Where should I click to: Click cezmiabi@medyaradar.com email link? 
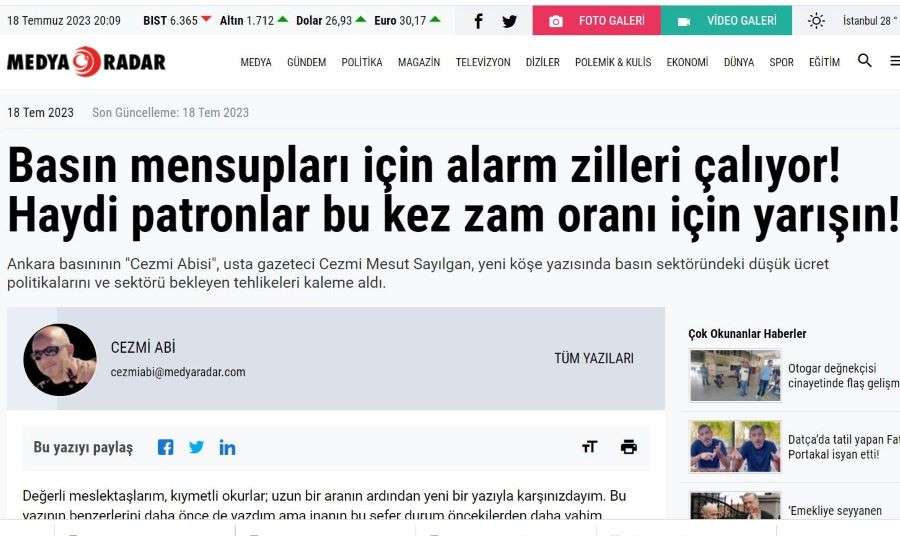pos(178,372)
